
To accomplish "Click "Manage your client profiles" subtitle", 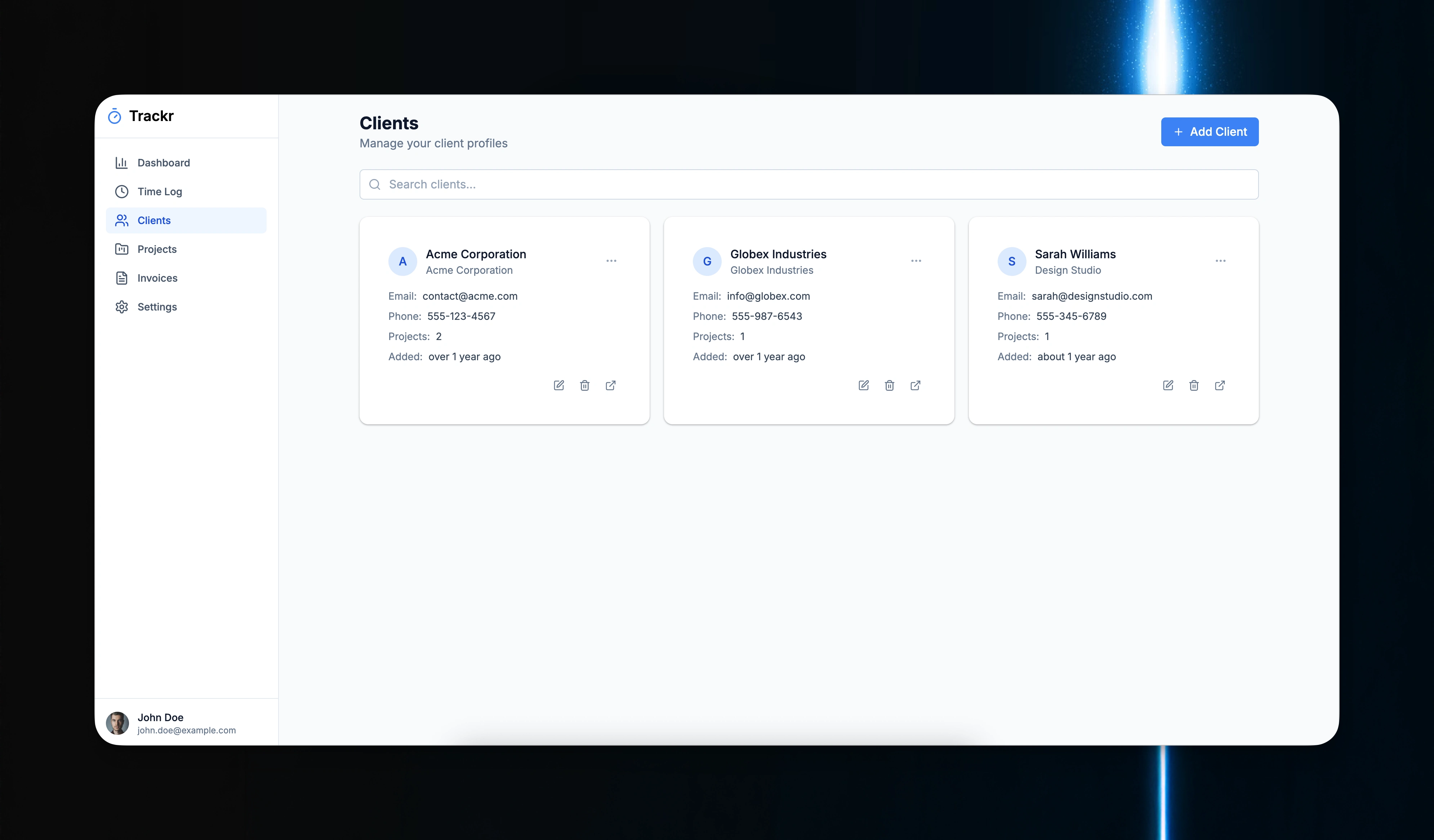I will click(433, 143).
